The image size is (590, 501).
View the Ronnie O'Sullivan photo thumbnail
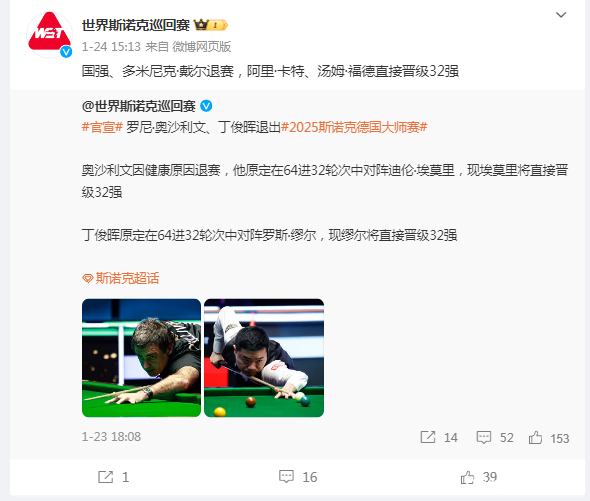click(141, 358)
